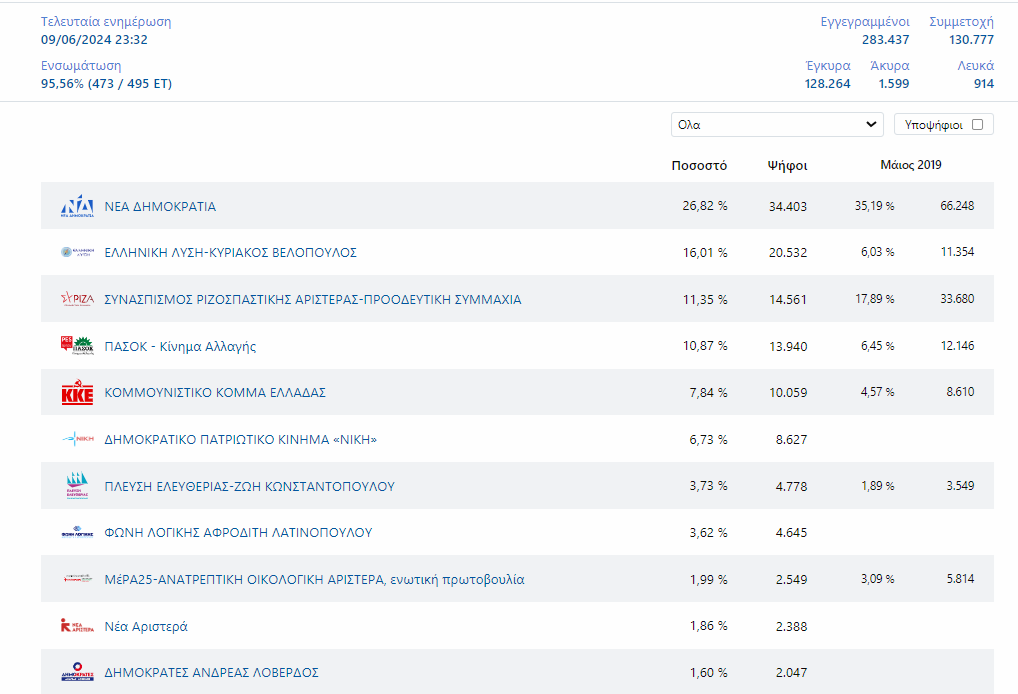
Task: Click Nea Dimokratia 2019 percentage 35,19 %
Action: coord(875,206)
